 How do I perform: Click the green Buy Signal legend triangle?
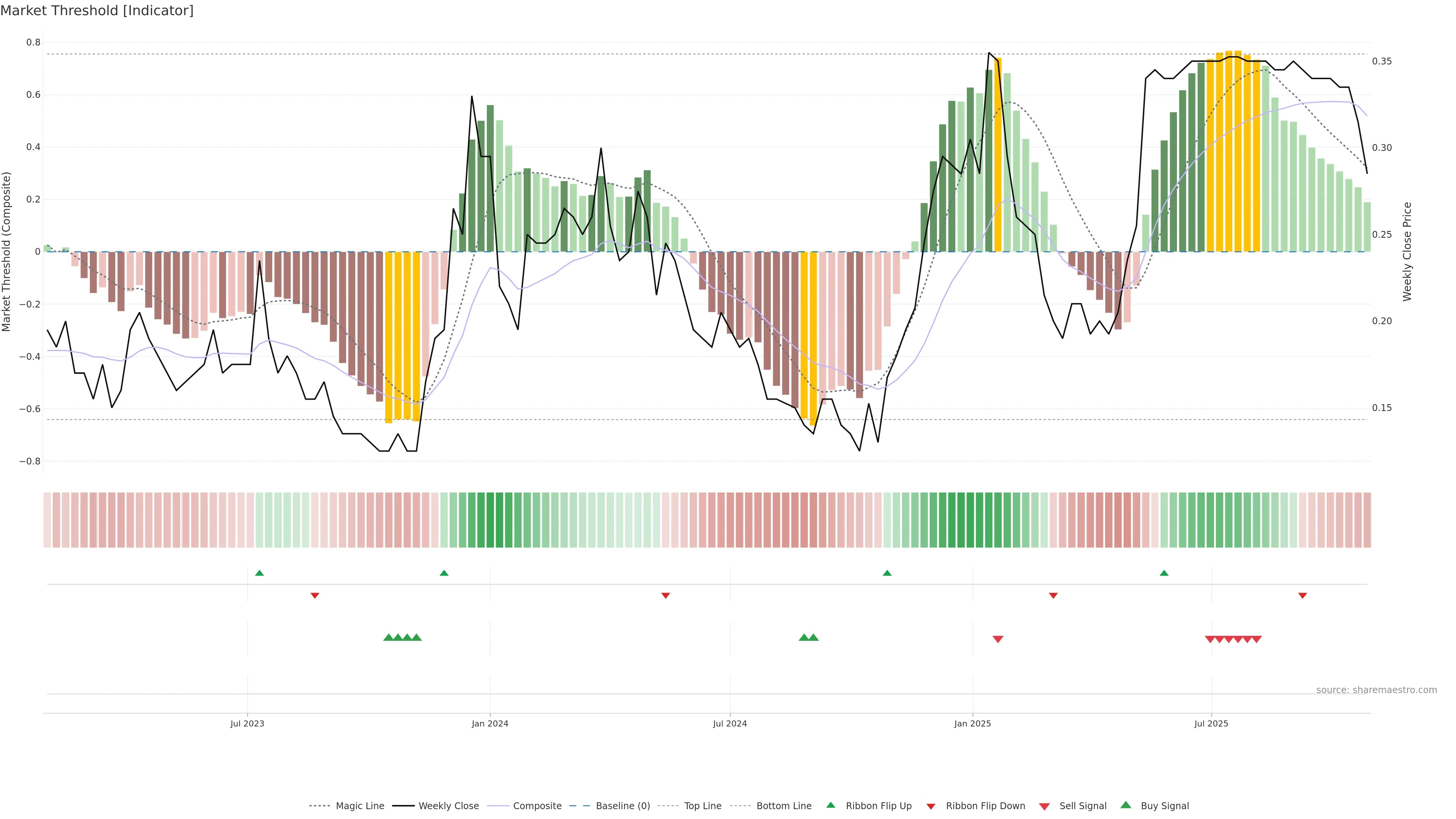click(x=1126, y=805)
